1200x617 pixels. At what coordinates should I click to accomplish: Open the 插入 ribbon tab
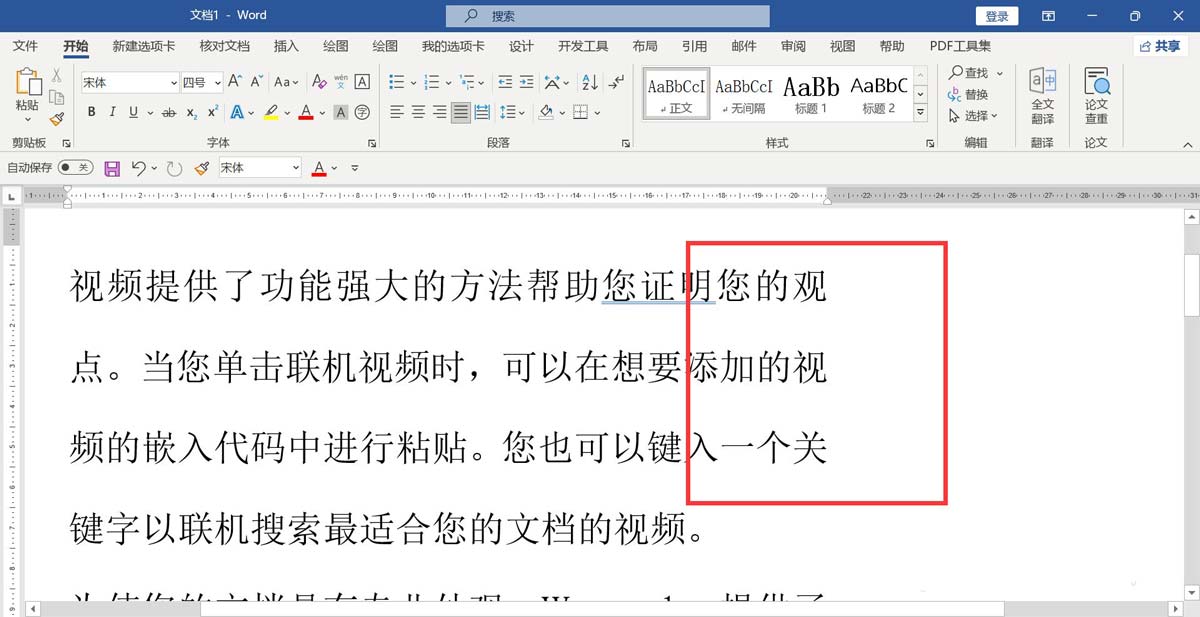tap(286, 46)
